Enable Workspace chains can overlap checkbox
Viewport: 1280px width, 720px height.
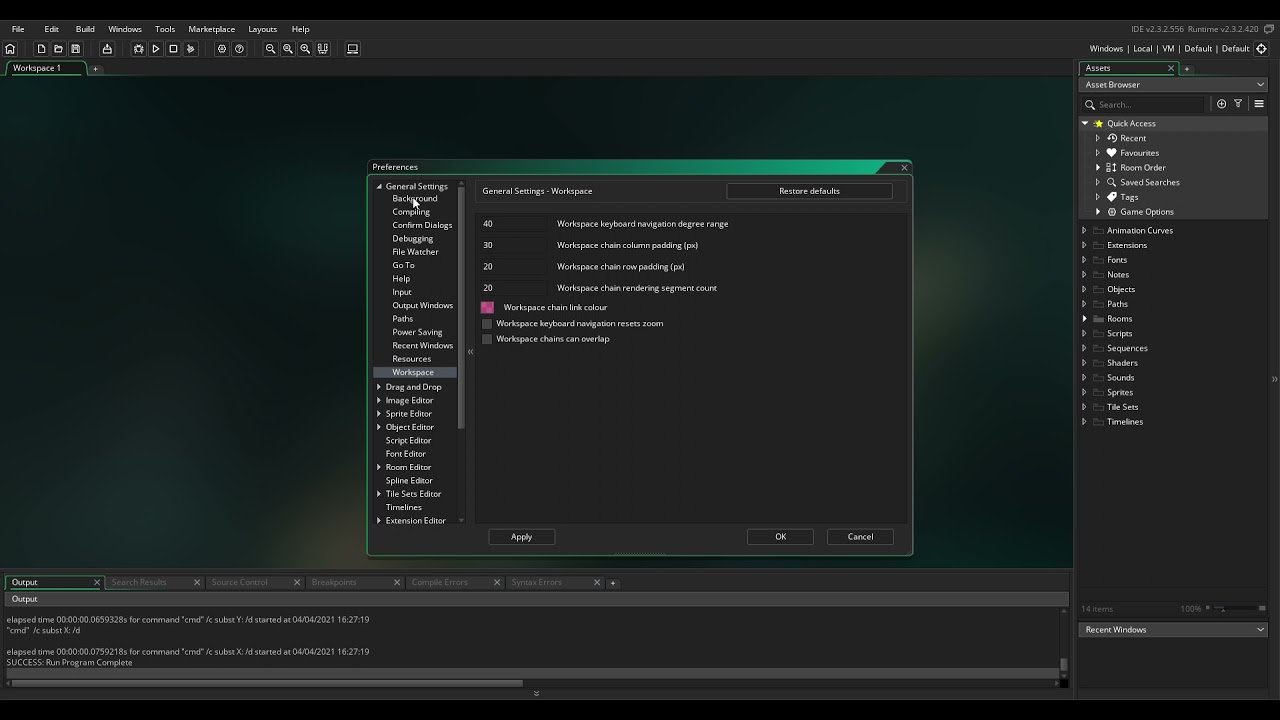tap(487, 339)
